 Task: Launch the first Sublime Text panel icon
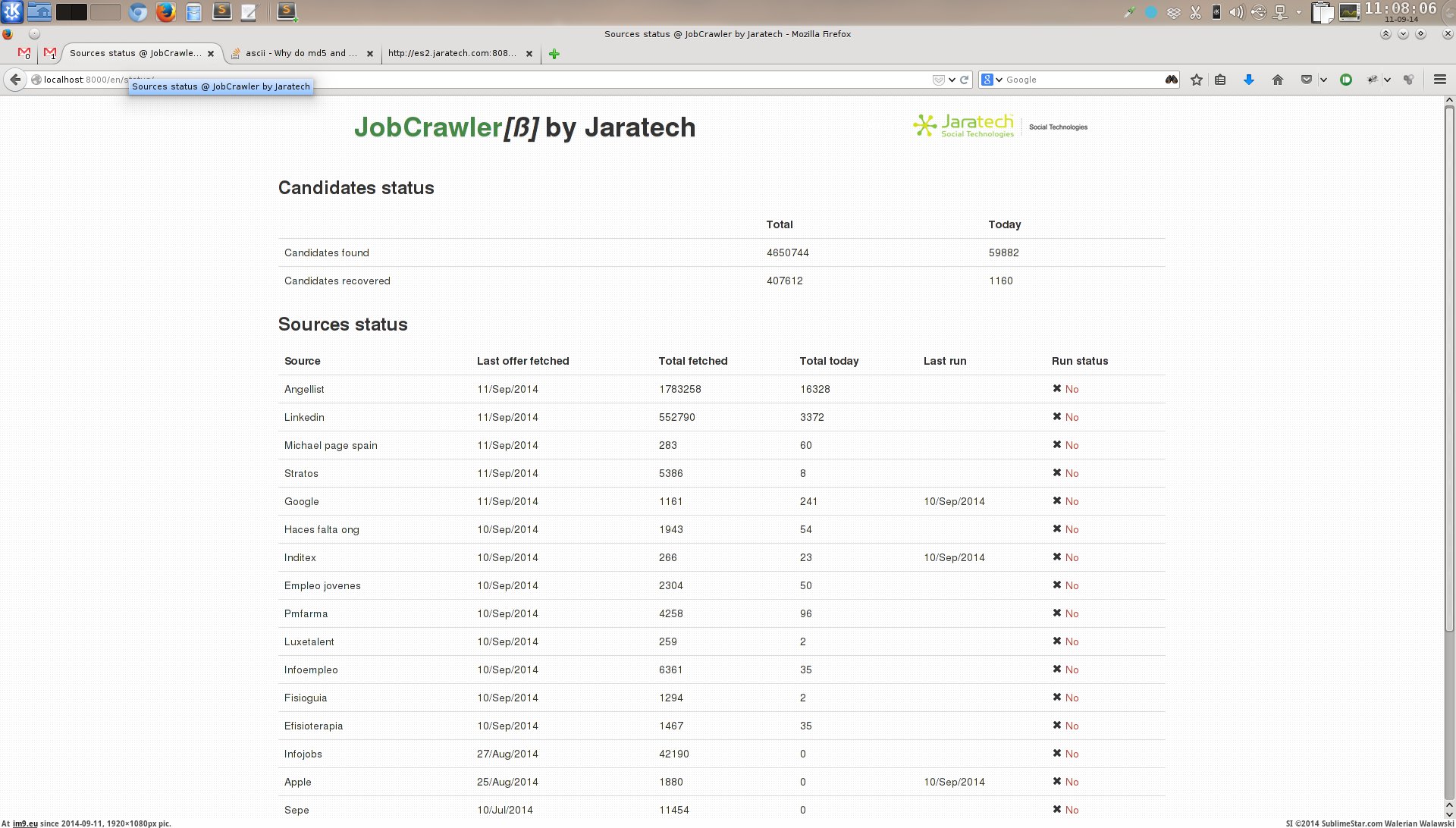point(221,11)
